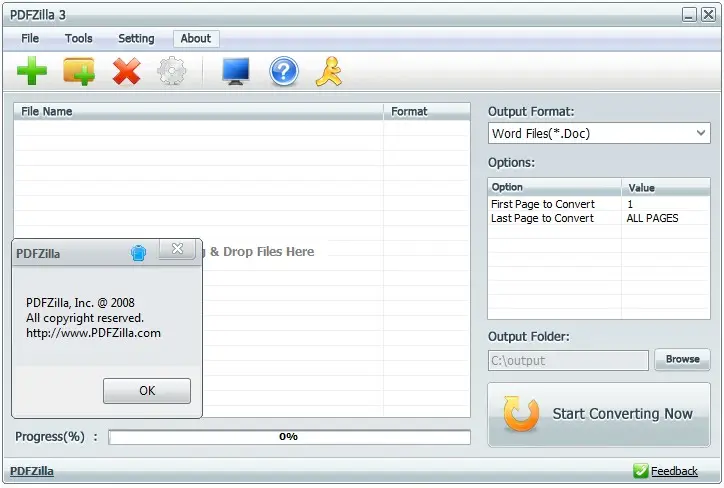Image resolution: width=724 pixels, height=488 pixels.
Task: Click the grayed gear settings icon
Action: point(172,71)
